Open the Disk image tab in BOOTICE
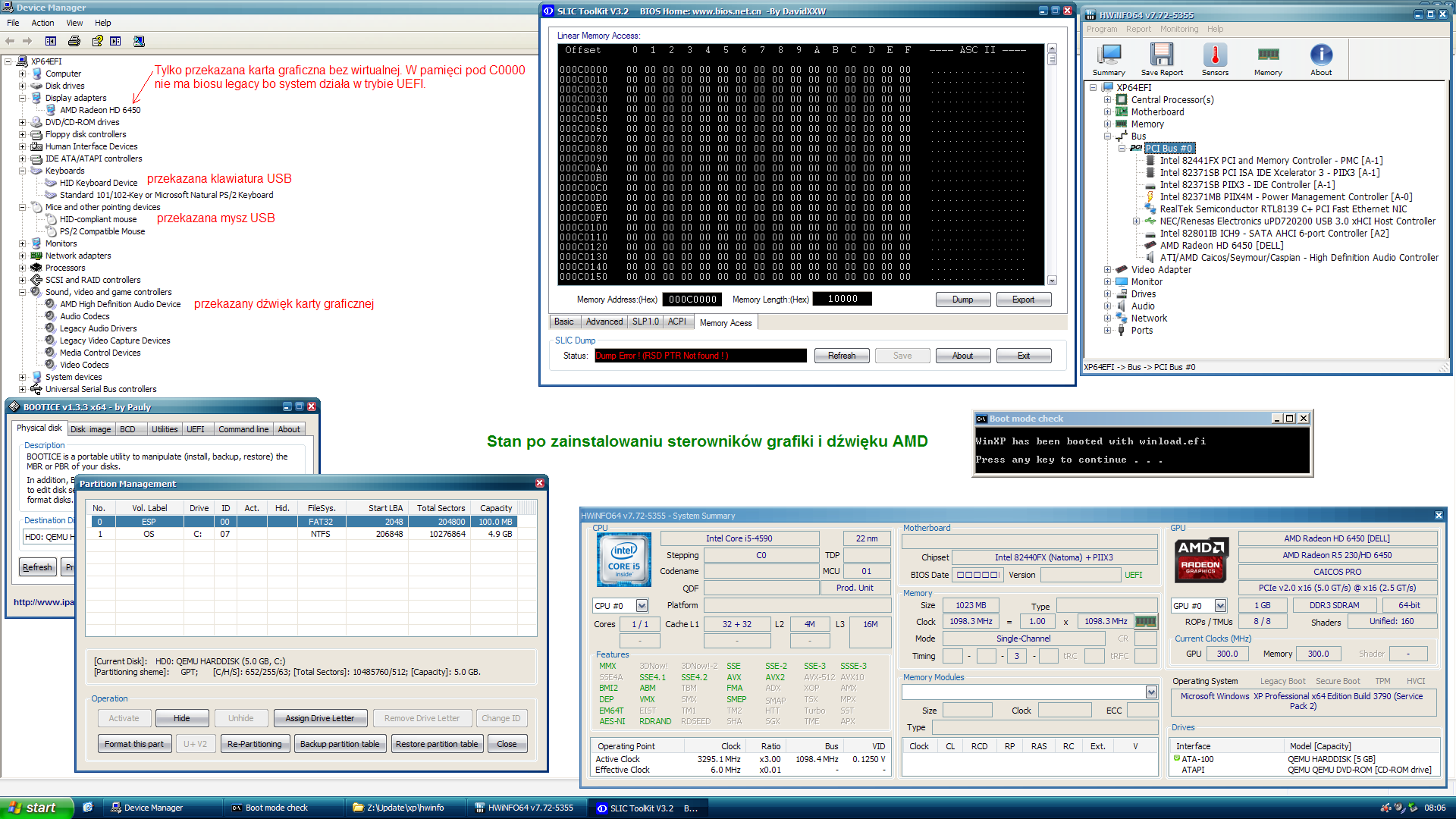1456x819 pixels. coord(90,429)
